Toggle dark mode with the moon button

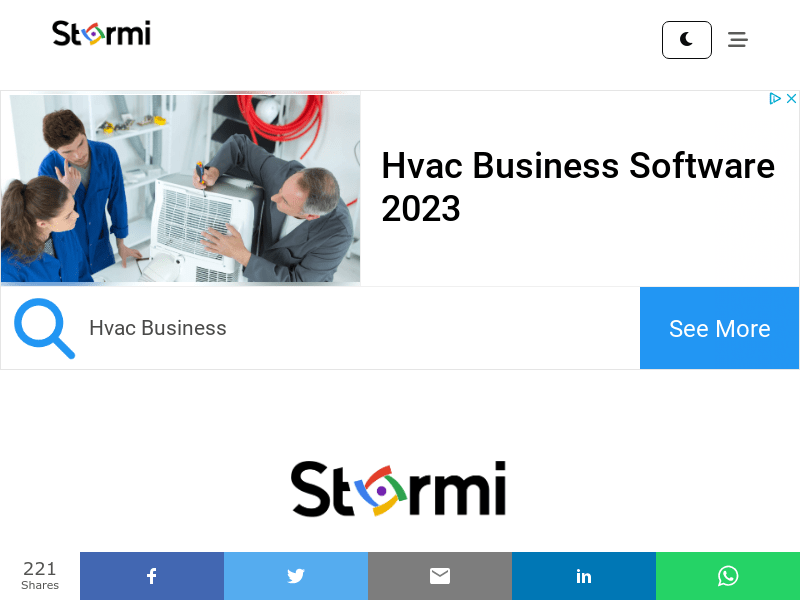click(687, 40)
